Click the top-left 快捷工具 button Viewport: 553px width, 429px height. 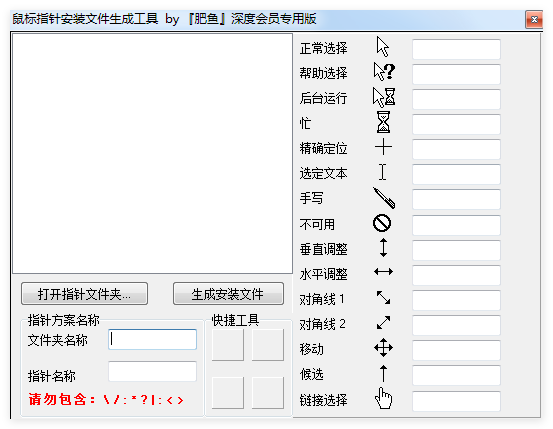(228, 345)
